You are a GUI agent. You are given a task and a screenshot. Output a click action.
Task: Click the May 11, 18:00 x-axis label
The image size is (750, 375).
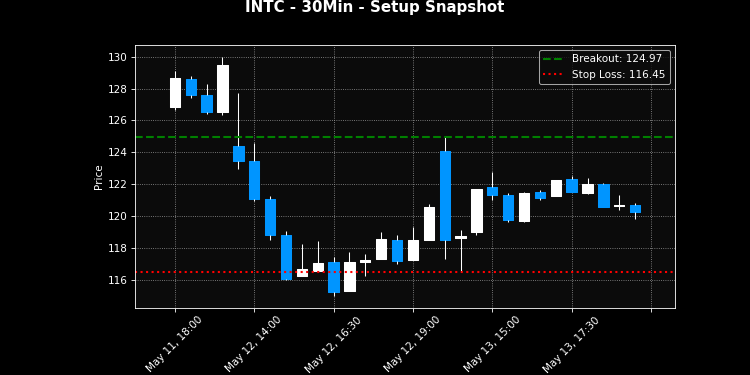(x=173, y=343)
